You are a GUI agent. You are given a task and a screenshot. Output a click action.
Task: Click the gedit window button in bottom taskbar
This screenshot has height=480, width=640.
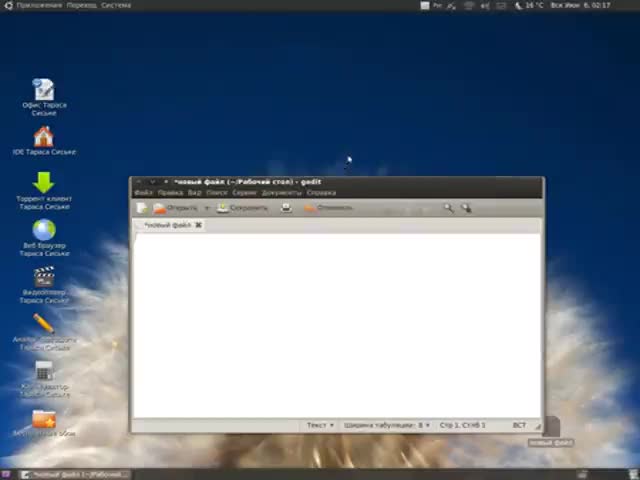68,474
